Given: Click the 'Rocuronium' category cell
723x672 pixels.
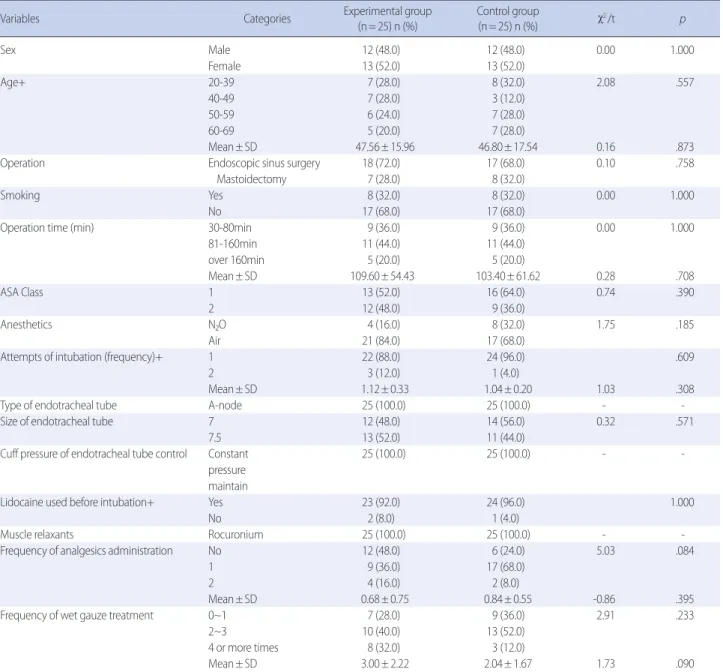Looking at the screenshot, I should coord(236,534).
